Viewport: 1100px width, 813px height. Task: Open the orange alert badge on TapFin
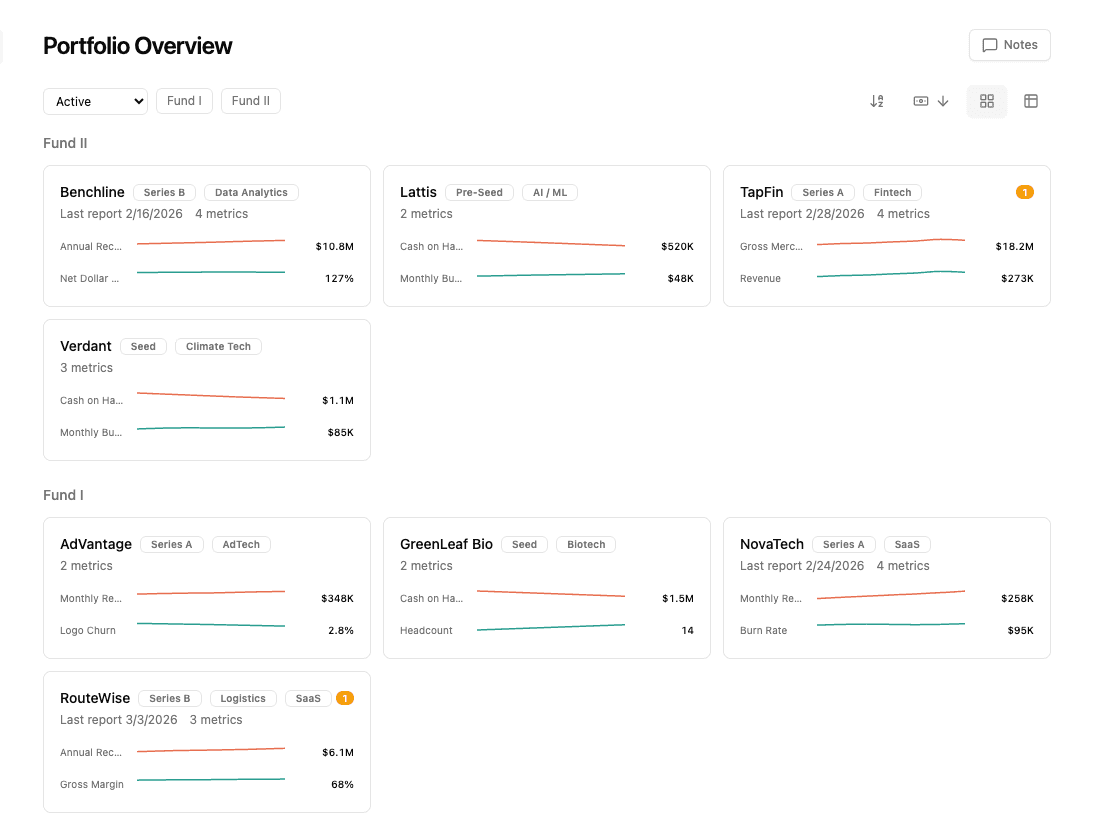click(1024, 192)
